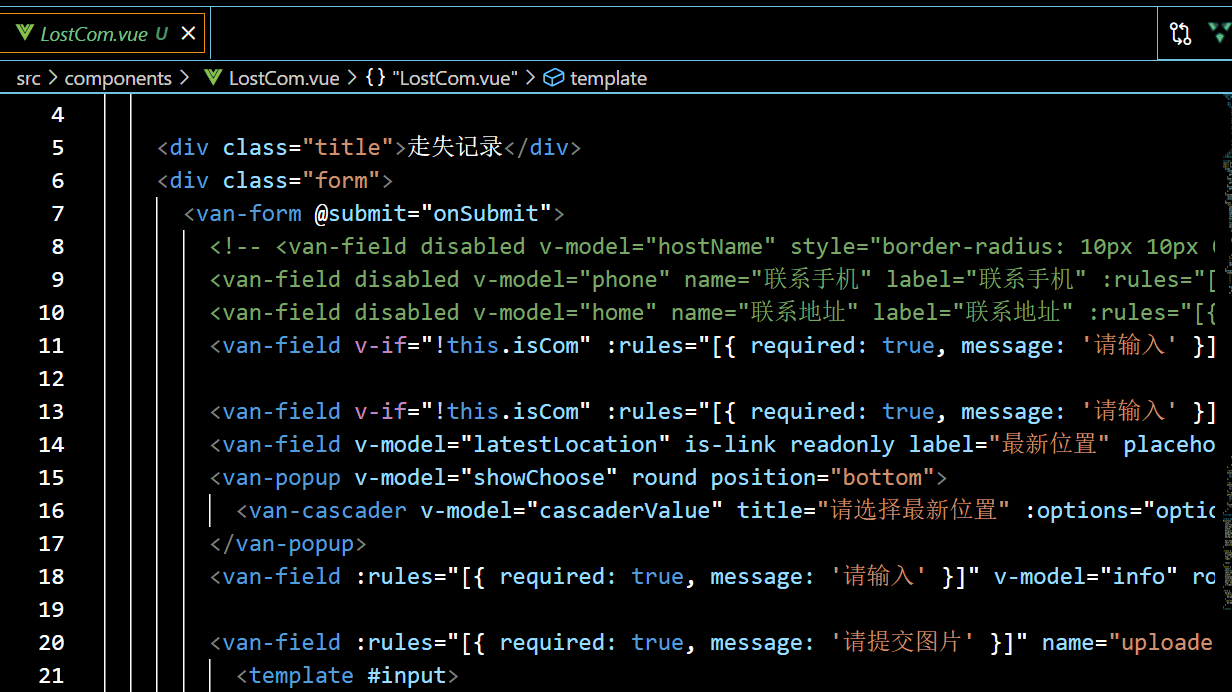Click the template breadcrumb label

pyautogui.click(x=608, y=78)
